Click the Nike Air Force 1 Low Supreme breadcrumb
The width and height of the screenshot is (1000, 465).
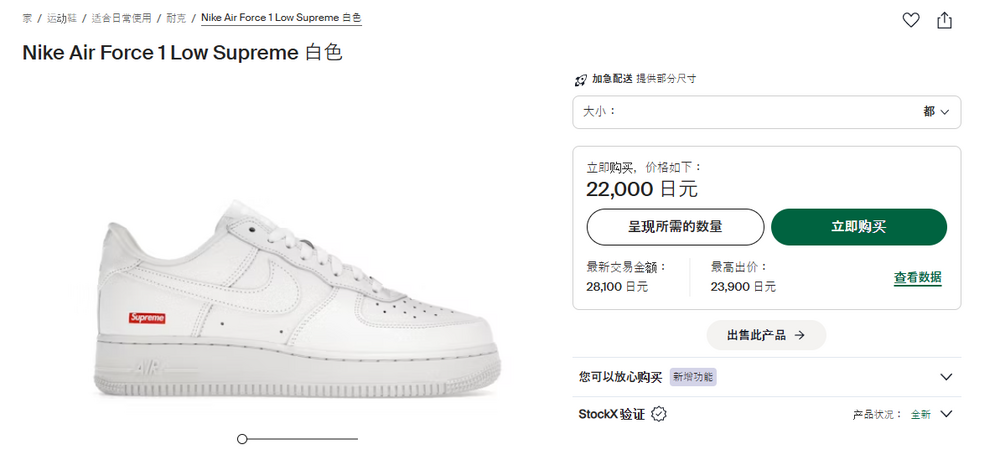pos(281,18)
